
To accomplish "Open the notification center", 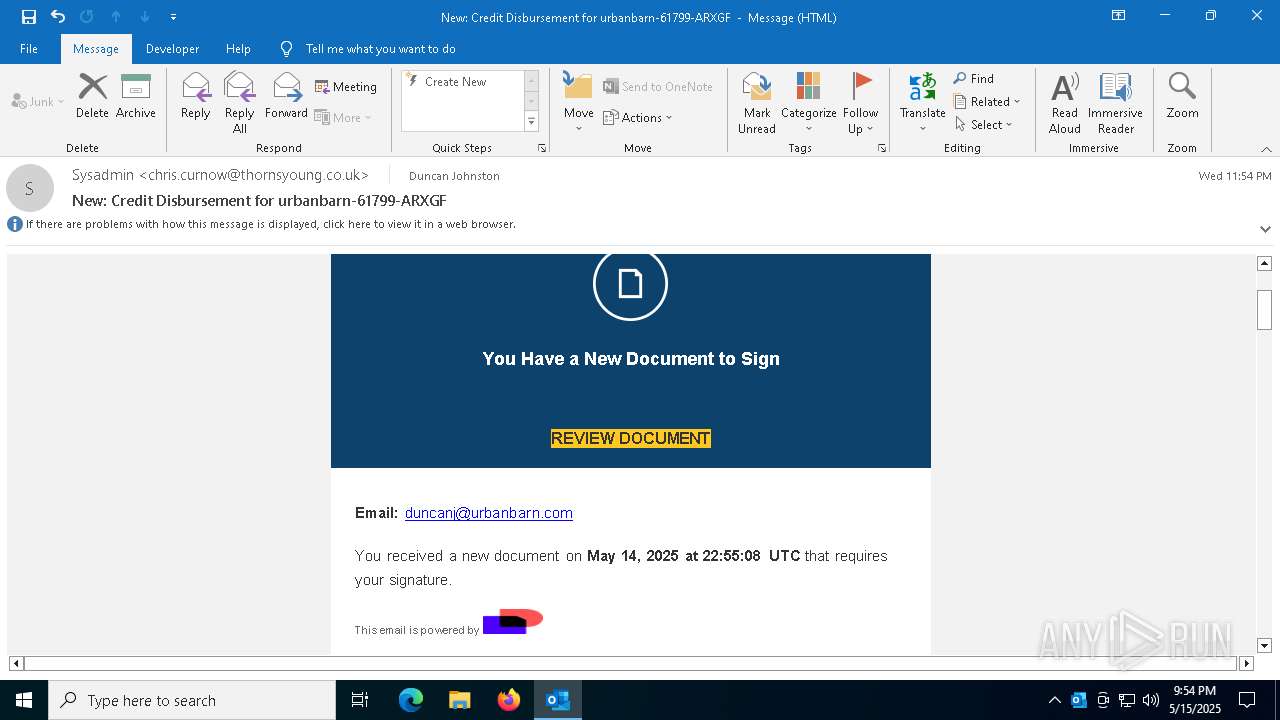I will pos(1247,700).
